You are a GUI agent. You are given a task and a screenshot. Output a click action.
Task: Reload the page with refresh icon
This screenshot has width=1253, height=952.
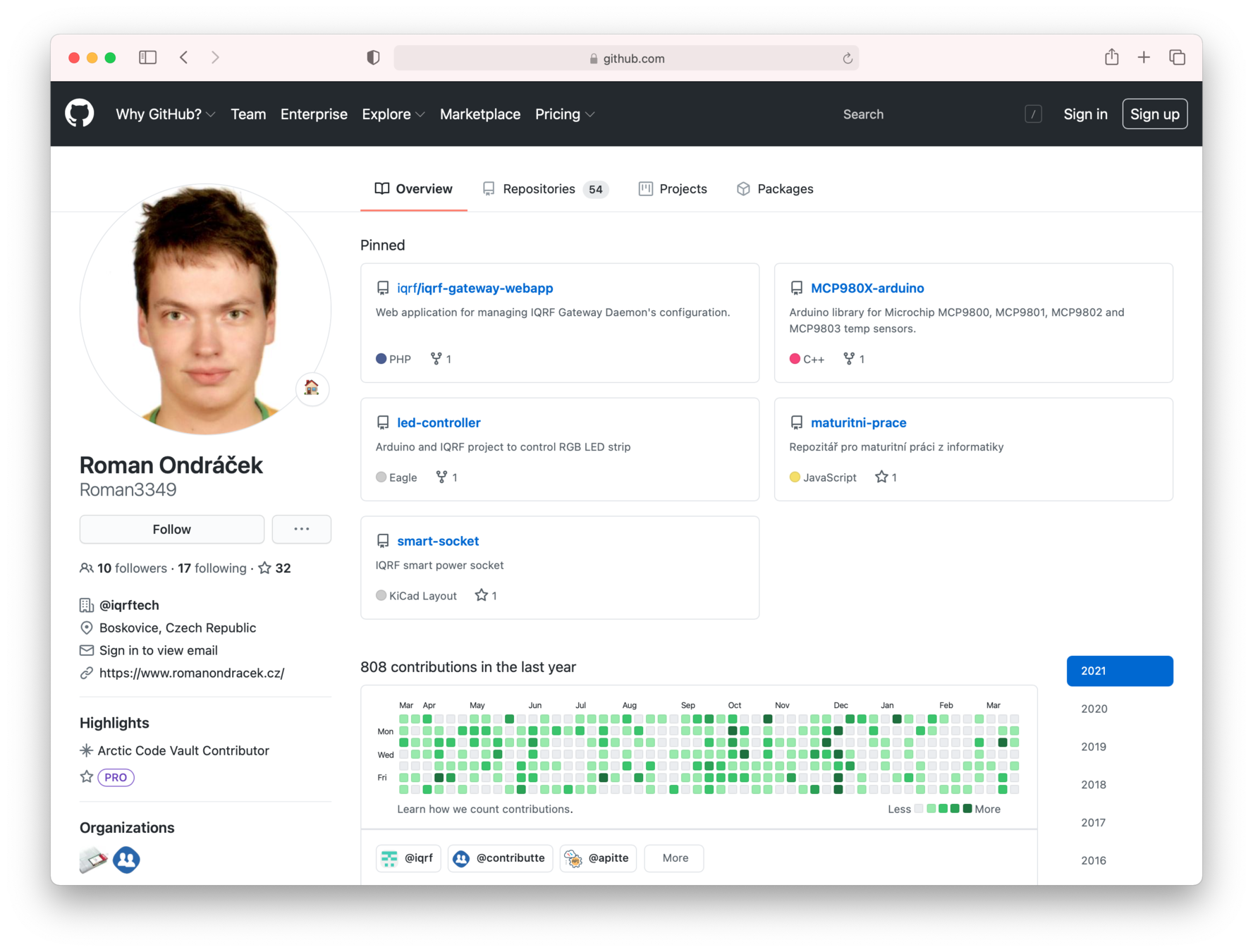pos(848,59)
